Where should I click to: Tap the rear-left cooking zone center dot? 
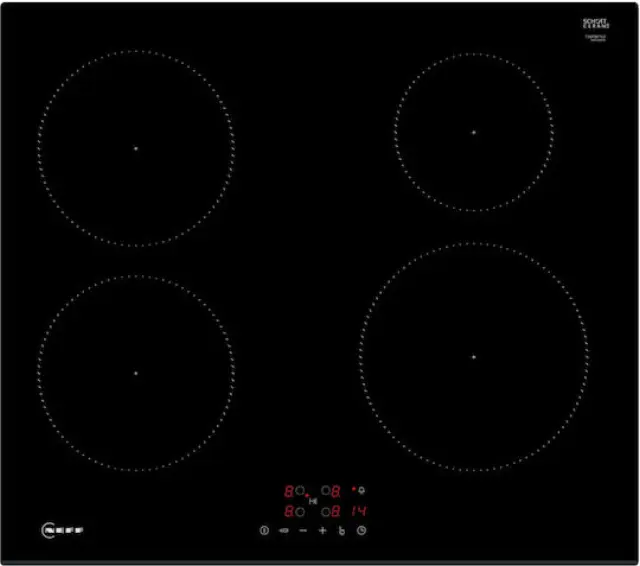click(x=136, y=149)
